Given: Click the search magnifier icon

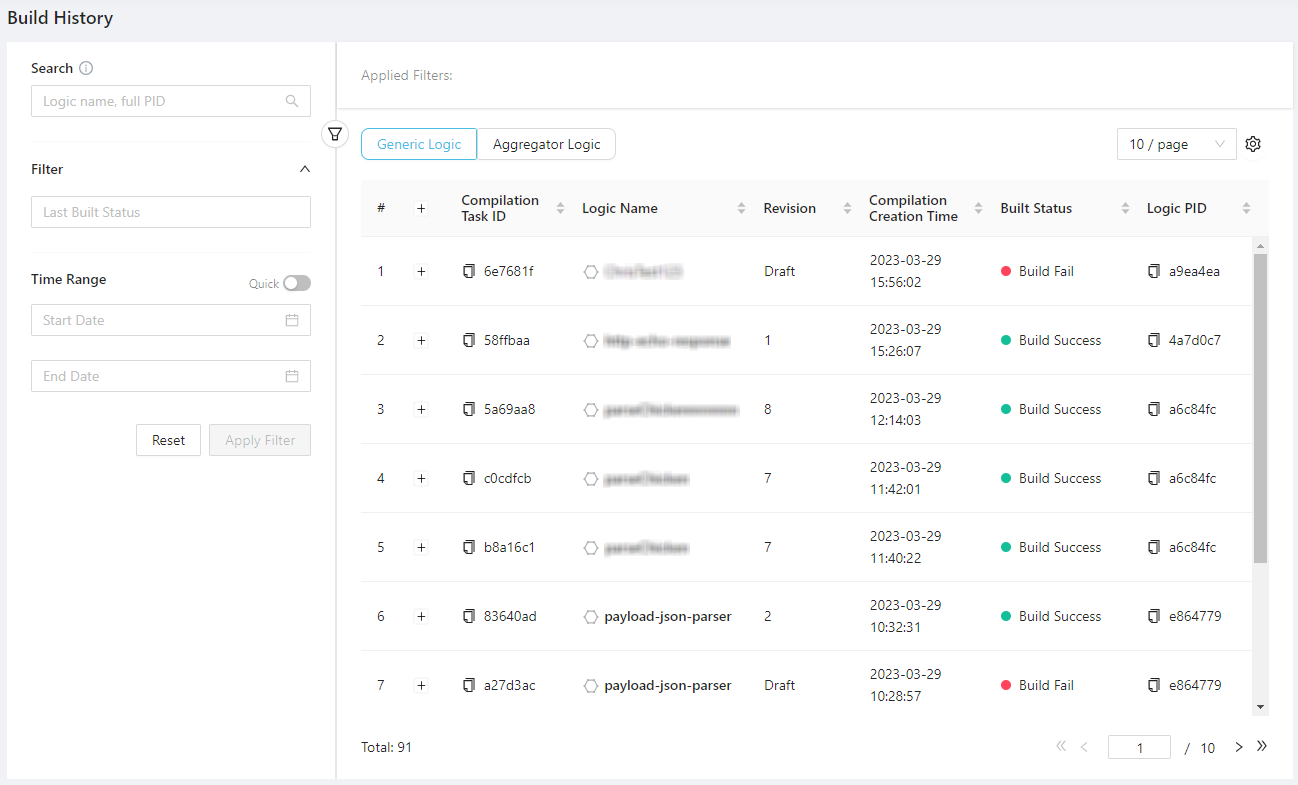Looking at the screenshot, I should [292, 101].
